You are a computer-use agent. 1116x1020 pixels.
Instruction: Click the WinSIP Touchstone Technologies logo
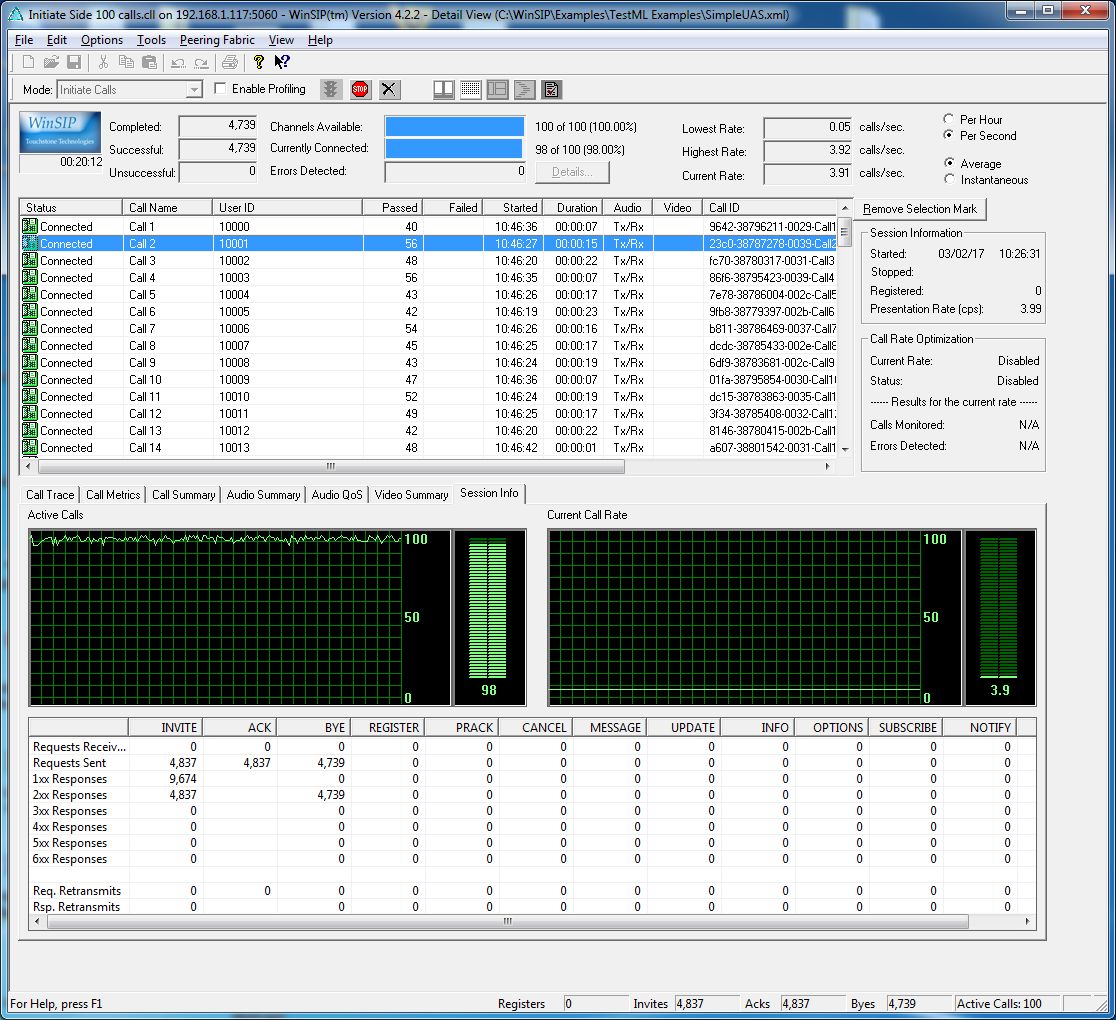tap(60, 132)
